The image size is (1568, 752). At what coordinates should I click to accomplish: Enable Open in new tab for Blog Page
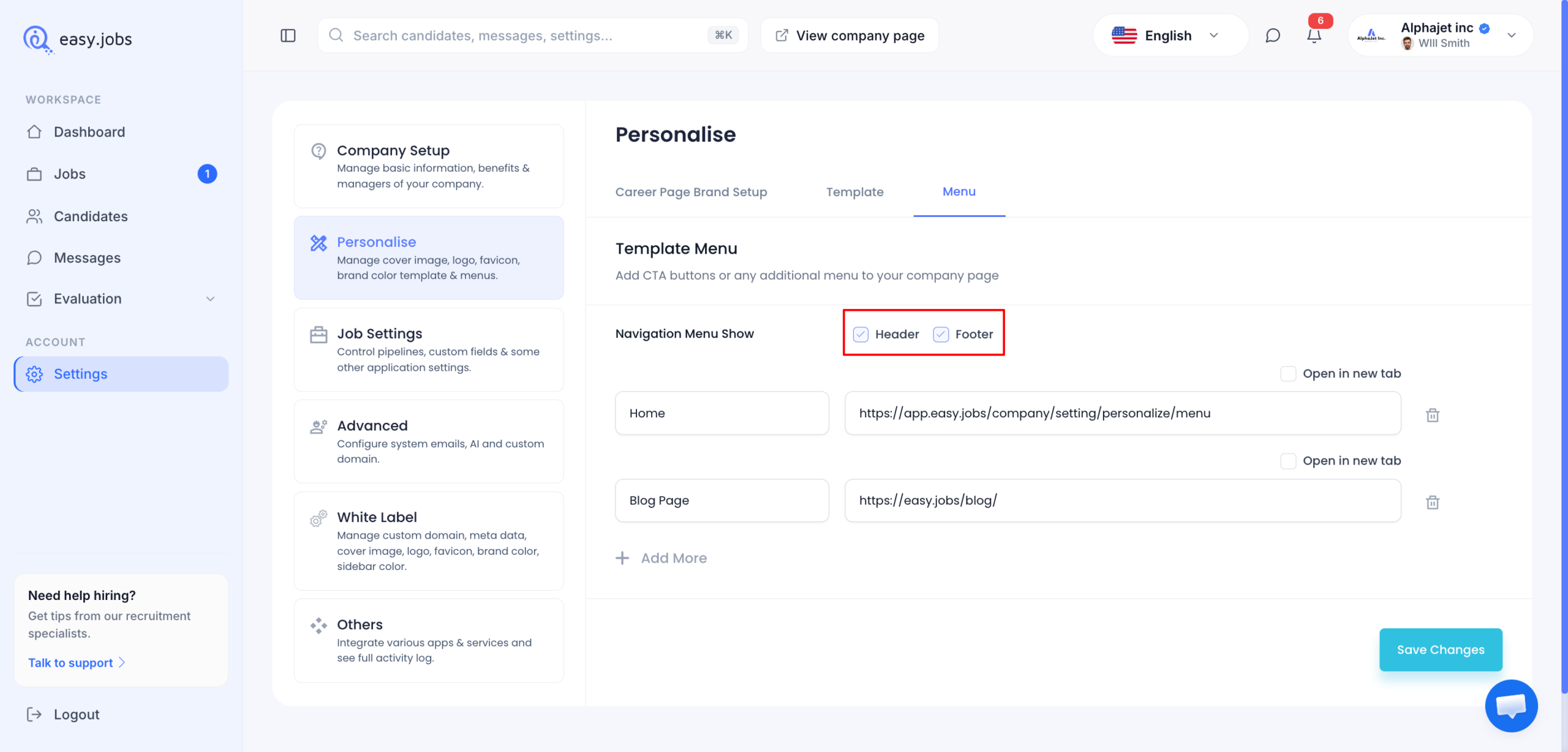point(1288,461)
